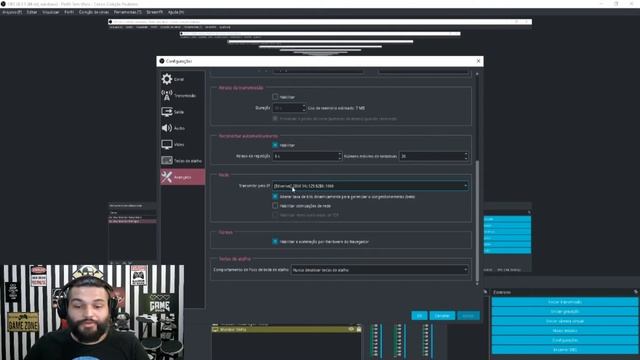Toggle the lock on Monitor Delta source

[359, 329]
